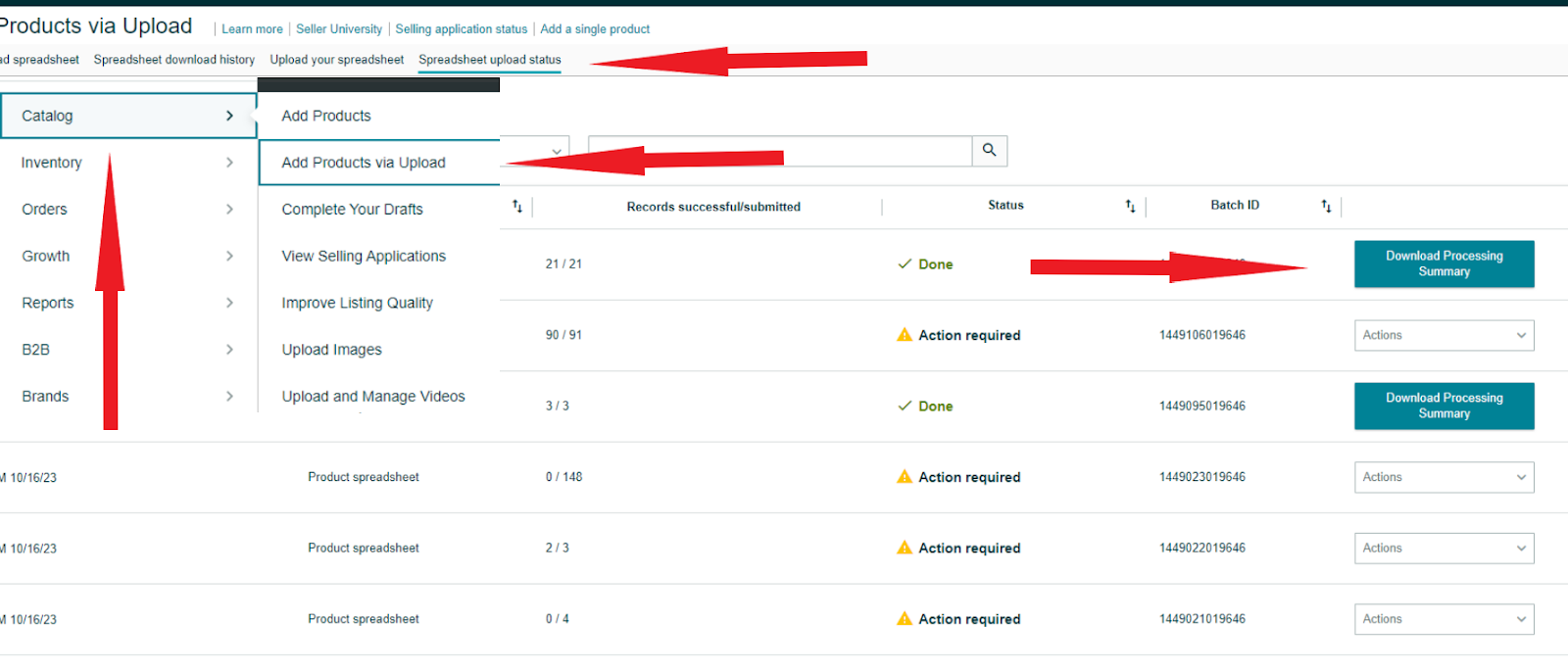Expand the B2B menu chevron
This screenshot has width=1568, height=670.
229,350
